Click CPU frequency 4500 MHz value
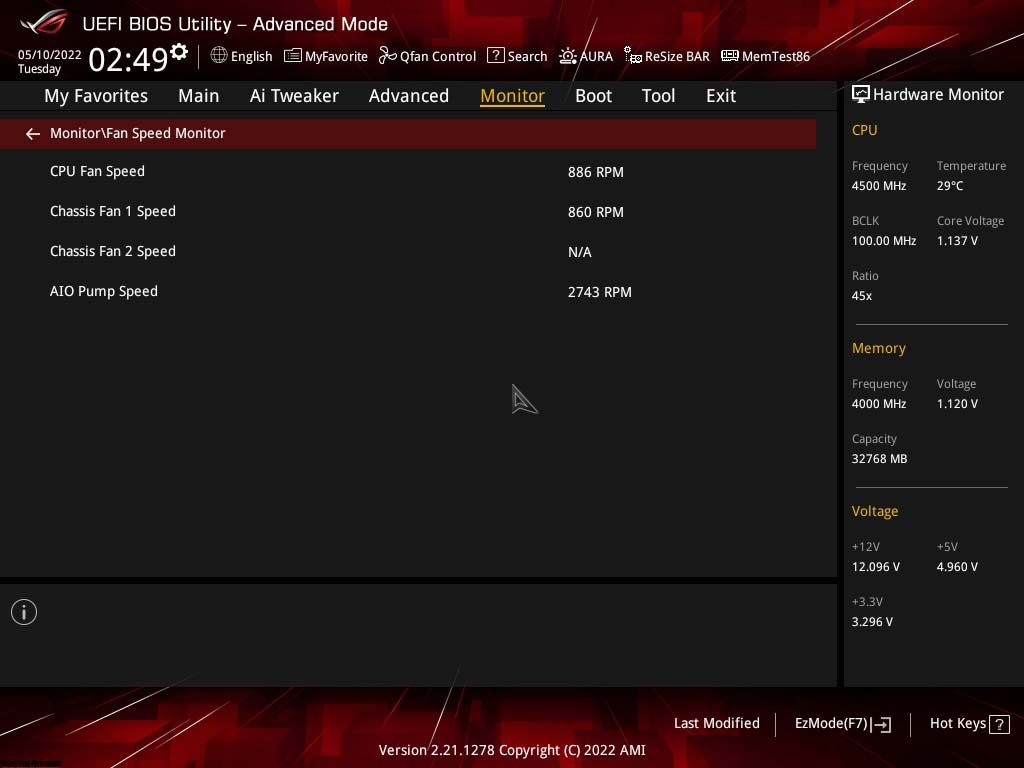Viewport: 1024px width, 768px height. pos(878,186)
